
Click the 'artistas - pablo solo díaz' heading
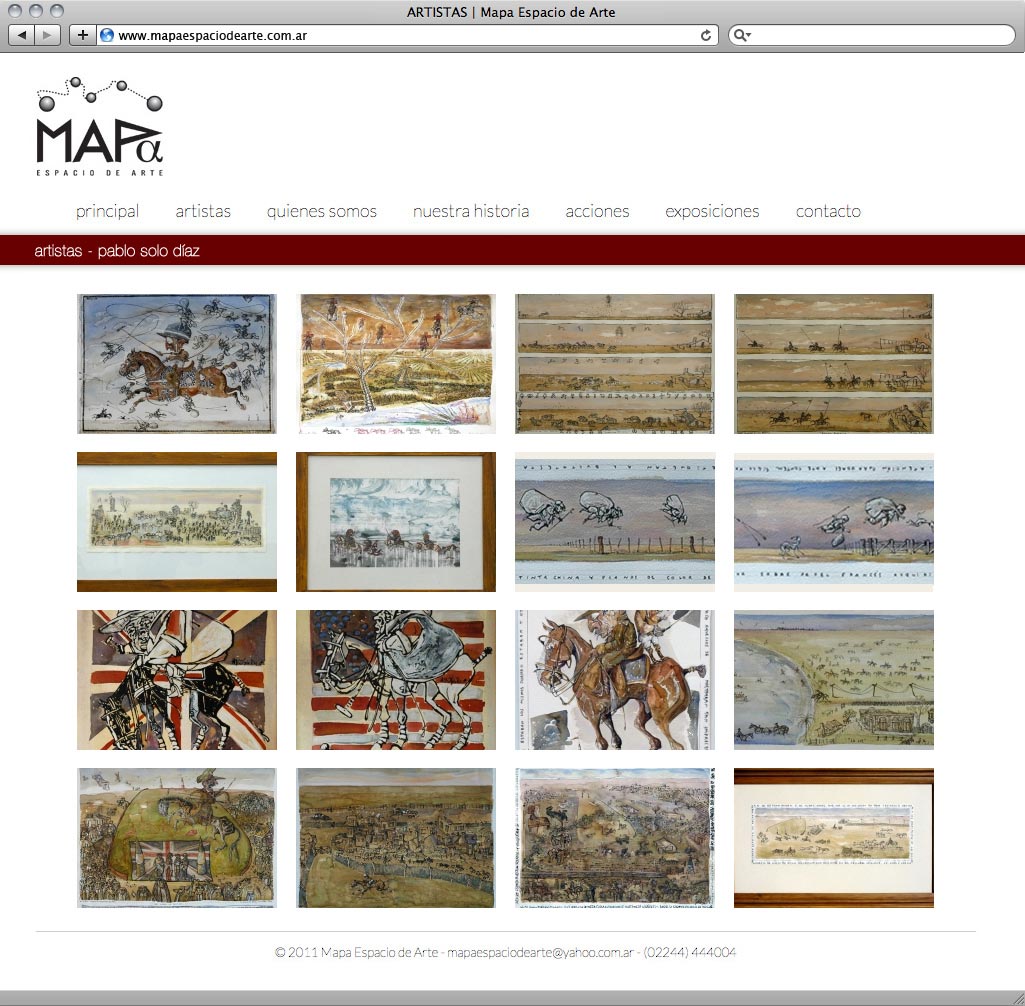117,251
